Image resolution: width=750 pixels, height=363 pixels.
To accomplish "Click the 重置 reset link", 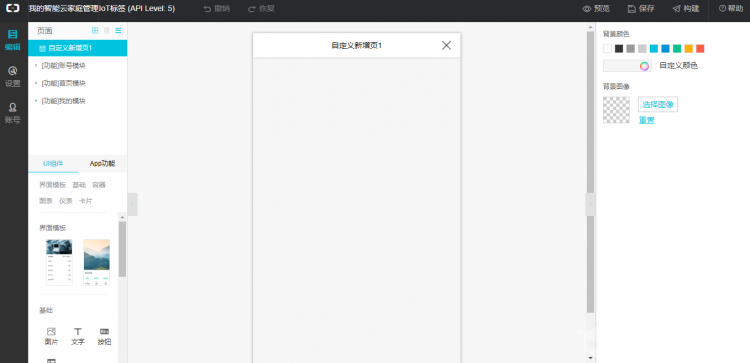I will [x=647, y=120].
